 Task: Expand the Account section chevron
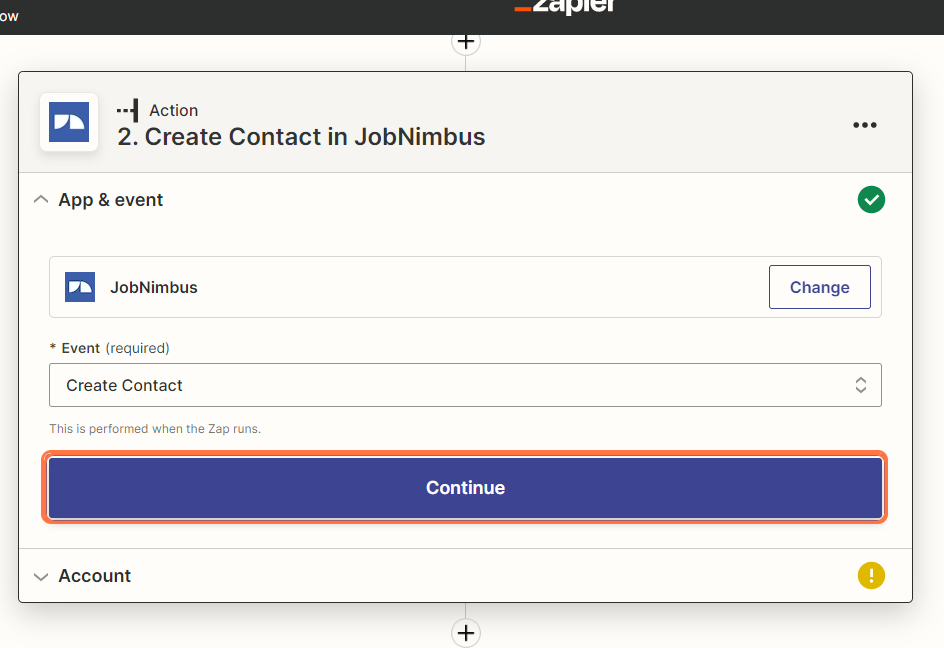click(41, 577)
